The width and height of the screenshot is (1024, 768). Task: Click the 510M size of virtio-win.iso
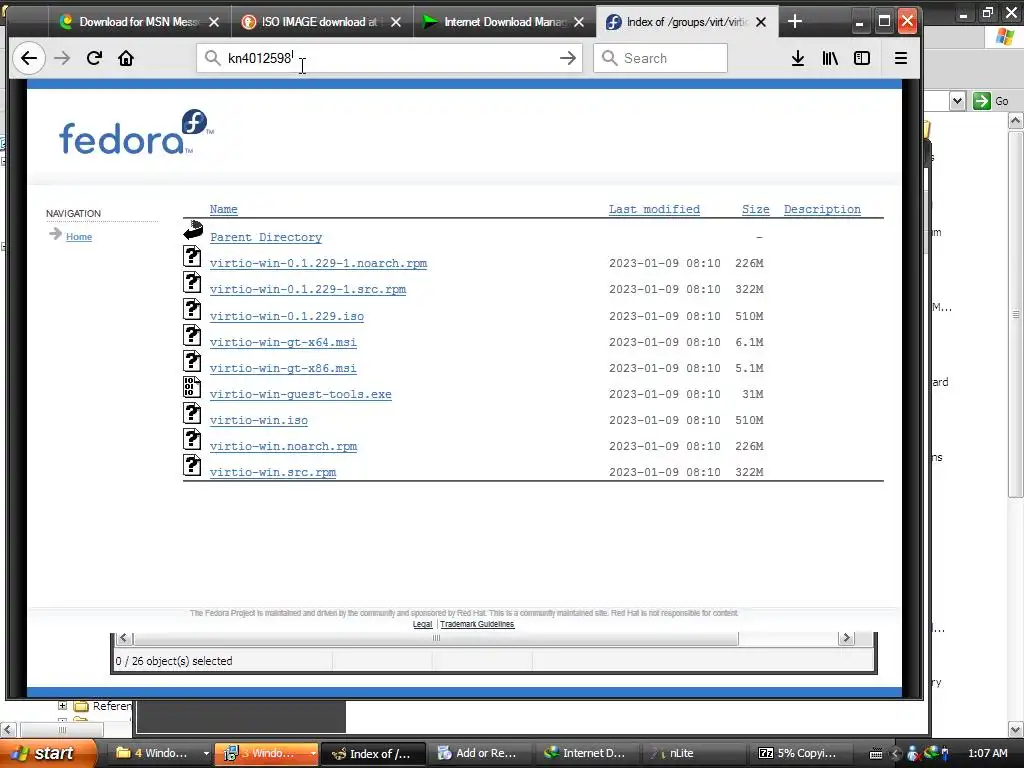tap(749, 421)
